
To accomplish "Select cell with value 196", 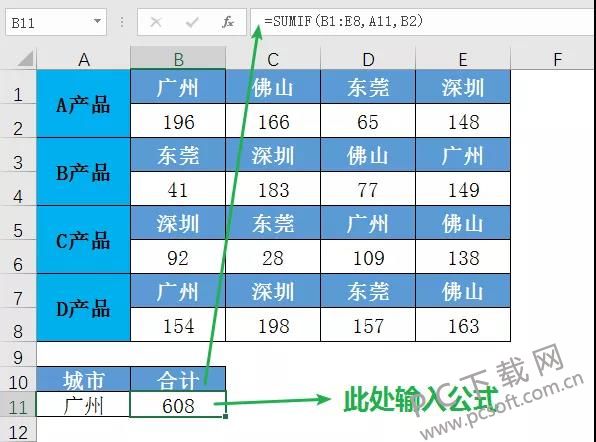I will click(178, 121).
